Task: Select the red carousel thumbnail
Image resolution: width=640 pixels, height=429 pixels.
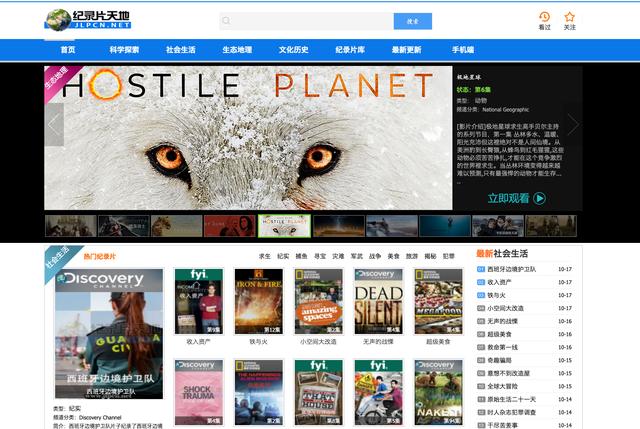Action: pos(229,226)
